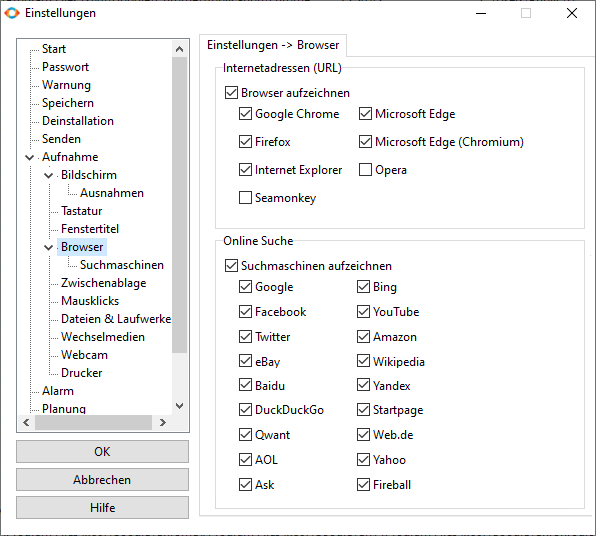The image size is (596, 536).
Task: Disable Bing search recording
Action: (363, 287)
